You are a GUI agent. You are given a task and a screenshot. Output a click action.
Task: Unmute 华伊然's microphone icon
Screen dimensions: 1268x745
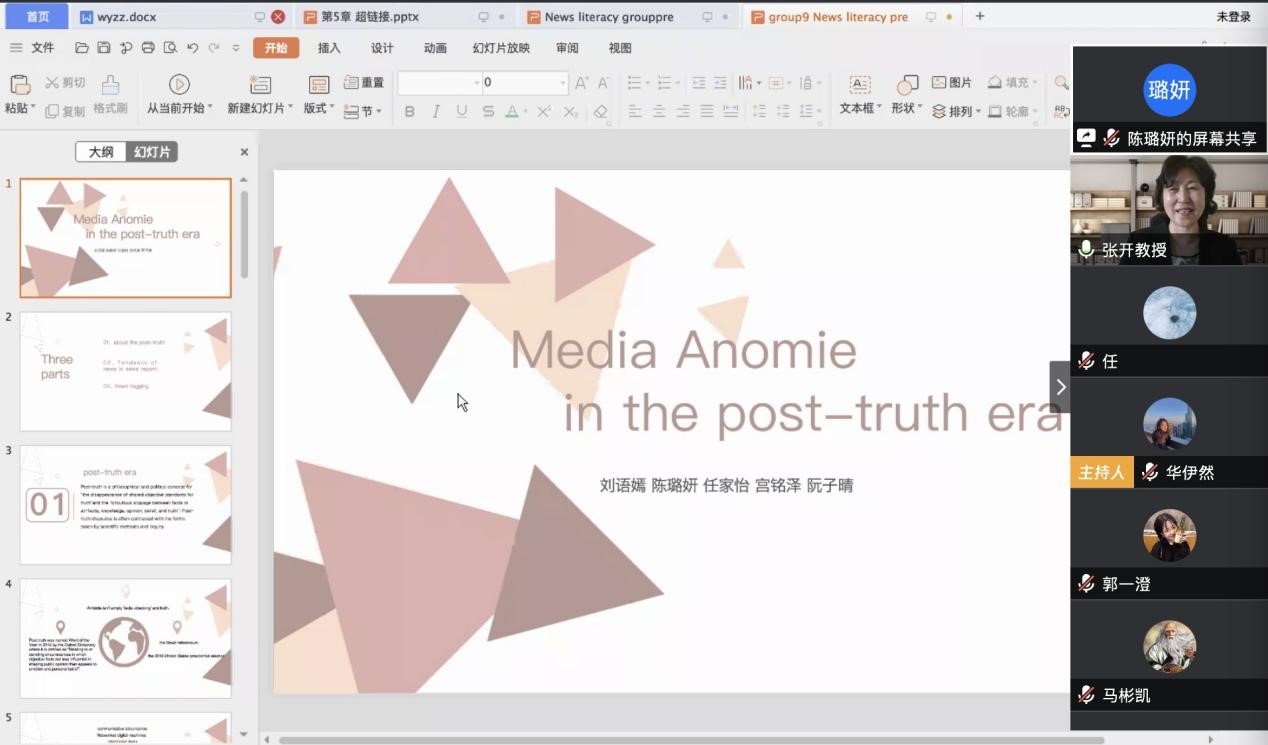pos(1150,473)
